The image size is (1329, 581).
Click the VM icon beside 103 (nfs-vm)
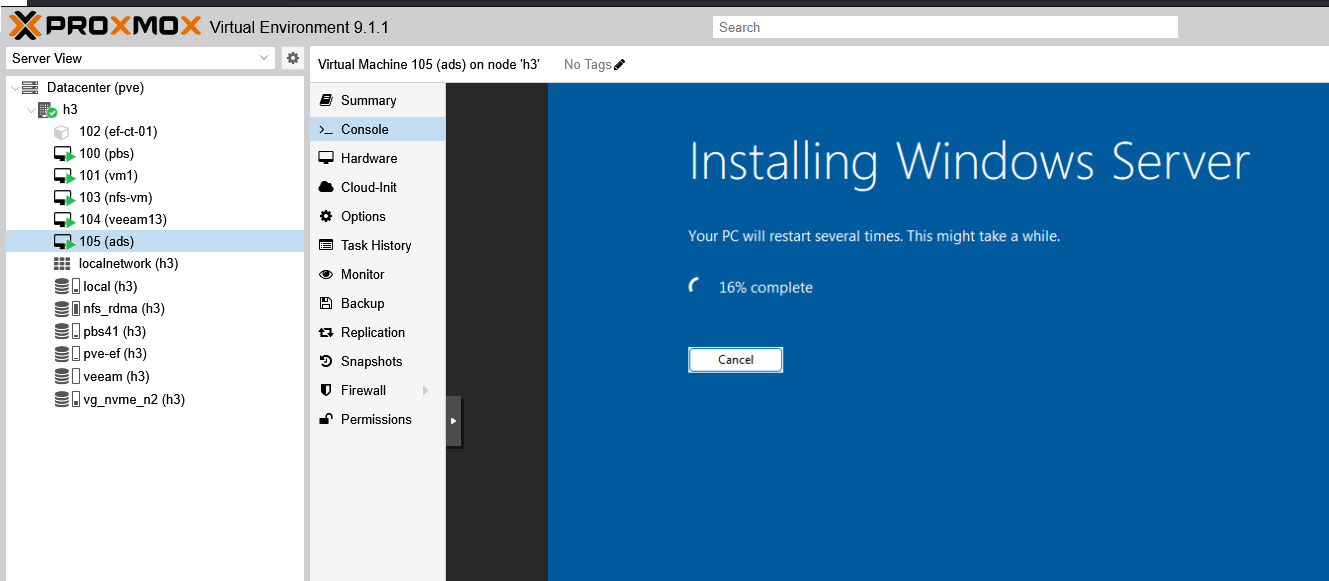(x=63, y=198)
